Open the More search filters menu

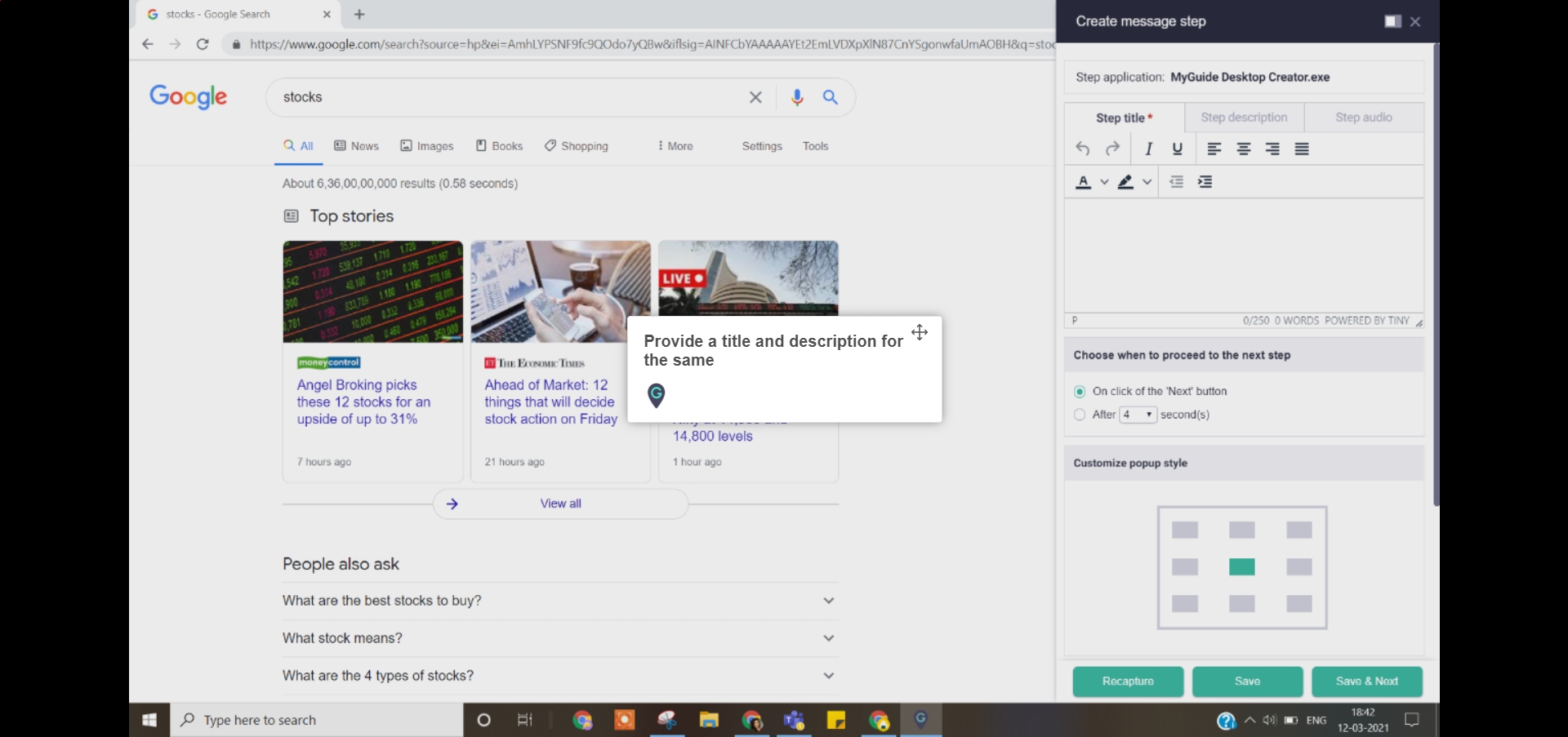(x=675, y=146)
